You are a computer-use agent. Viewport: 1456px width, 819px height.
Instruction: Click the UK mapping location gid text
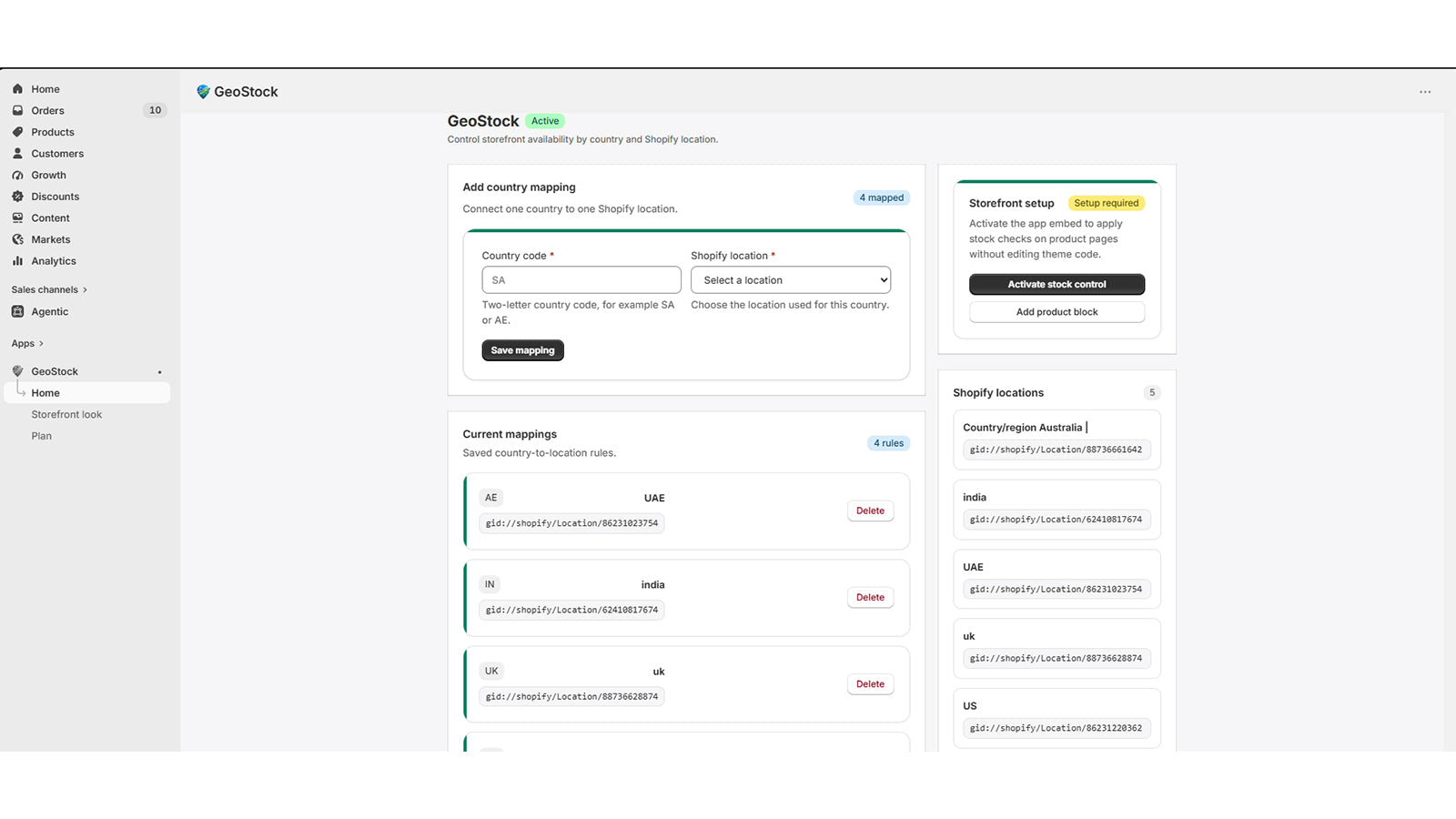click(x=571, y=697)
